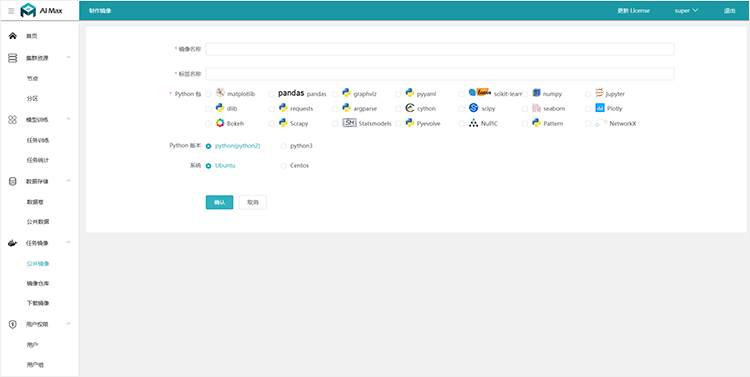750x377 pixels.
Task: Collapse the sidebar with the hamburger icon
Action: click(x=11, y=11)
